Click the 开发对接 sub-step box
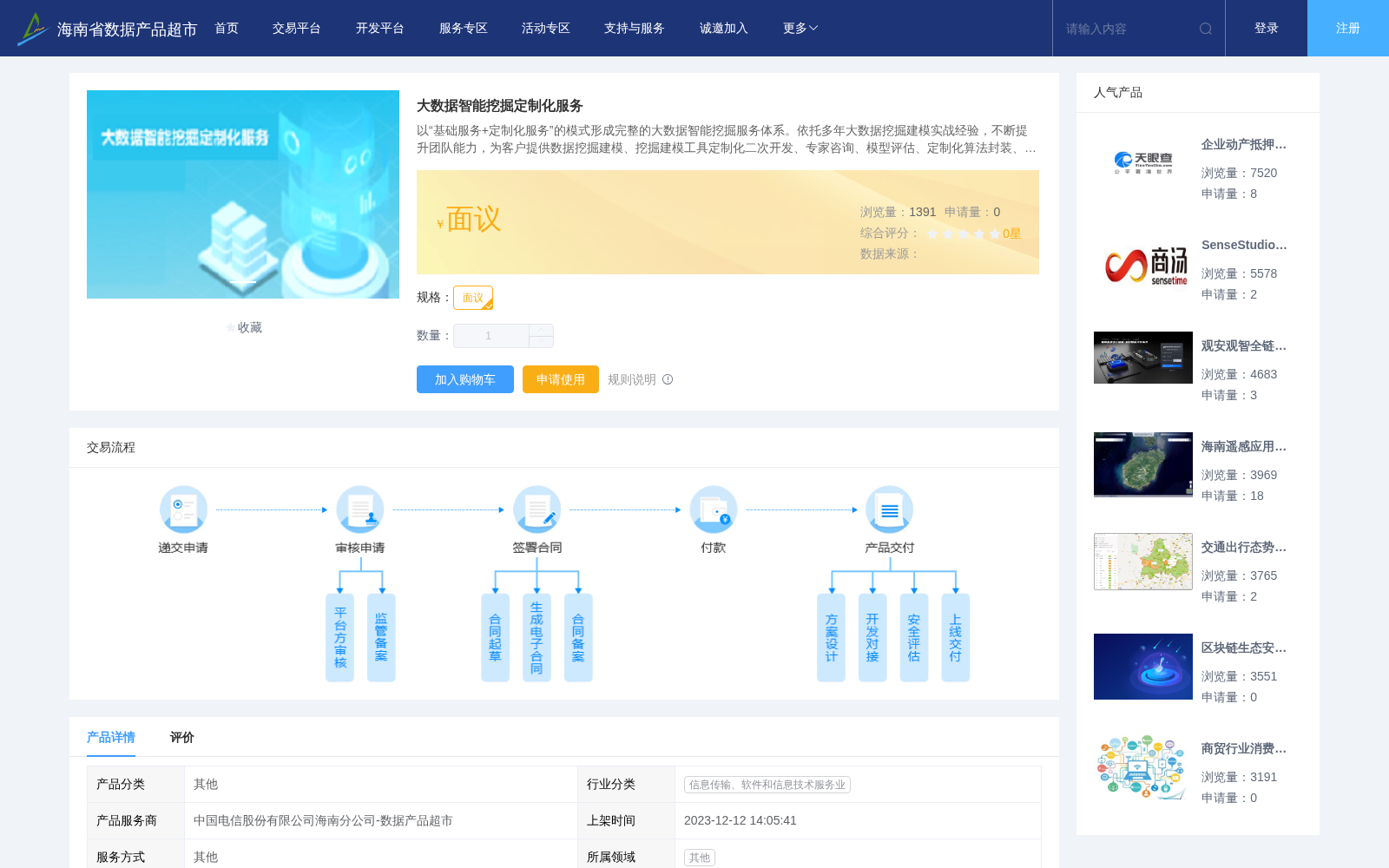Viewport: 1389px width, 868px height. click(872, 638)
